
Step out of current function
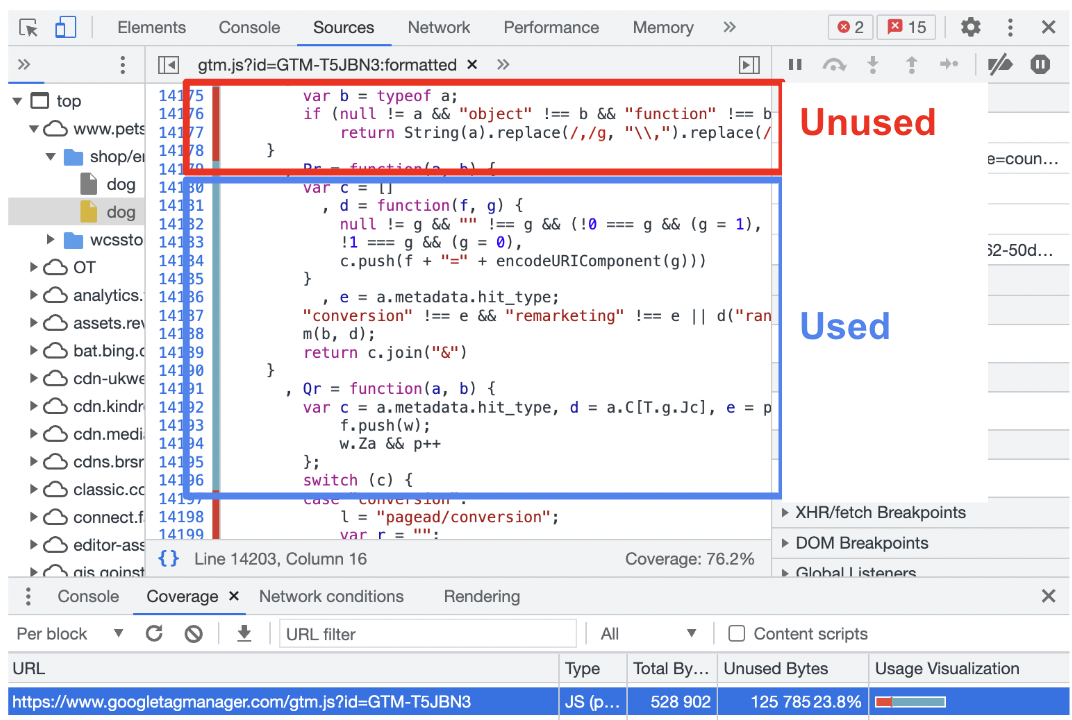pos(911,64)
